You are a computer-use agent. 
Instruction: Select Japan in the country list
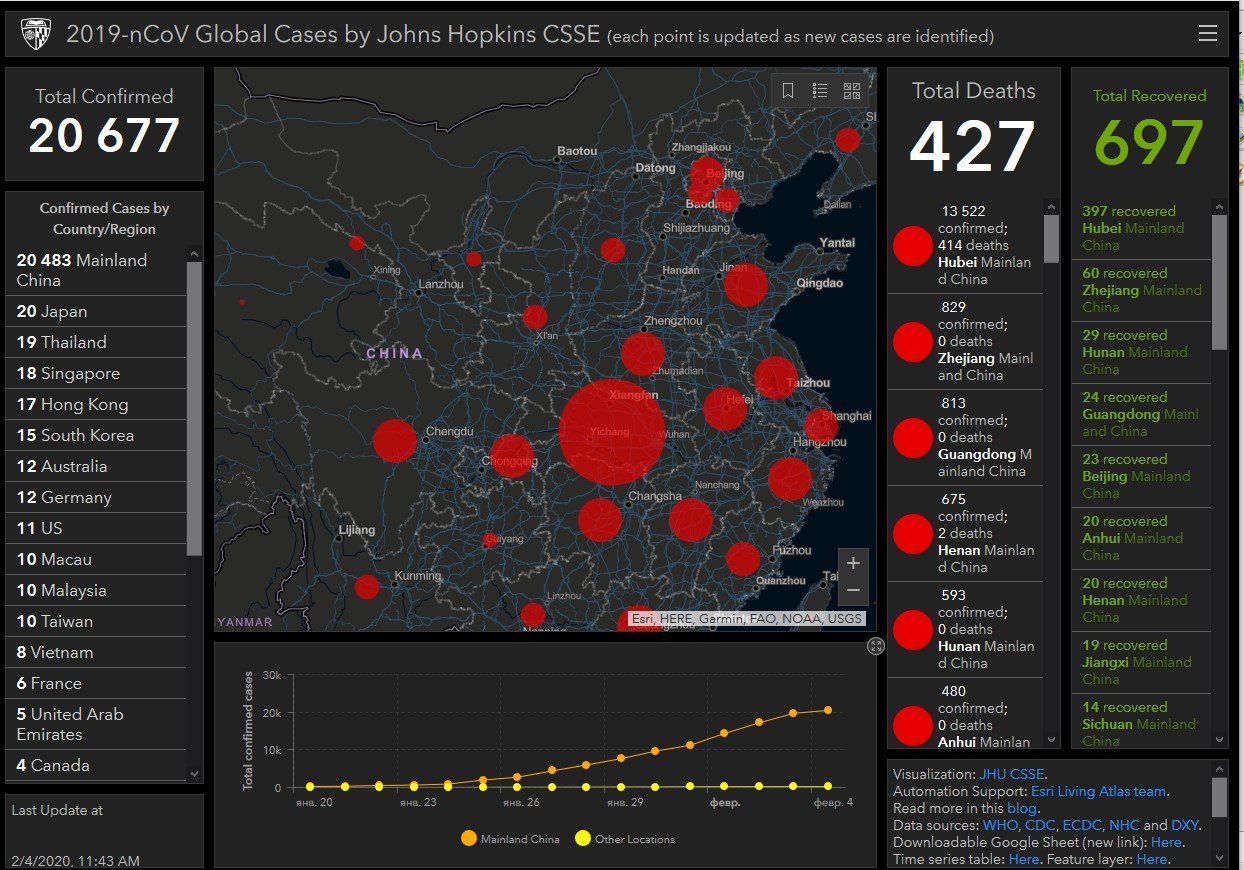52,311
